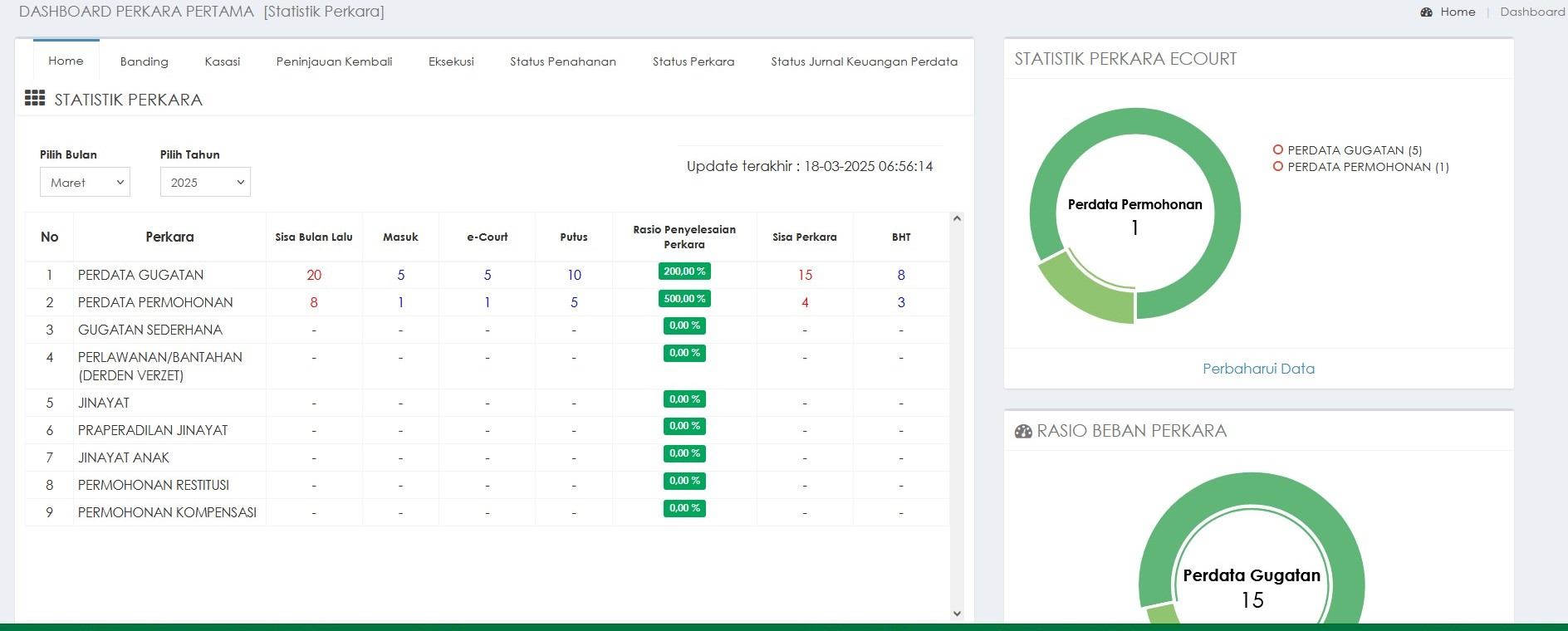1568x631 pixels.
Task: Open the Pilih Tahun dropdown
Action: (205, 183)
